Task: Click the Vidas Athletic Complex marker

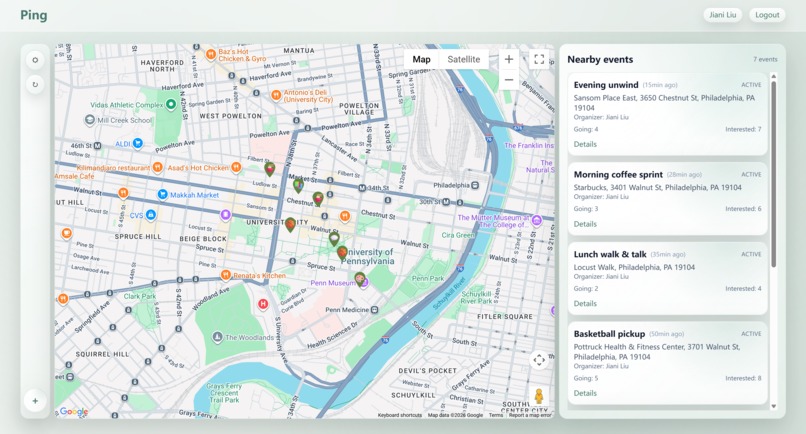Action: 171,104
